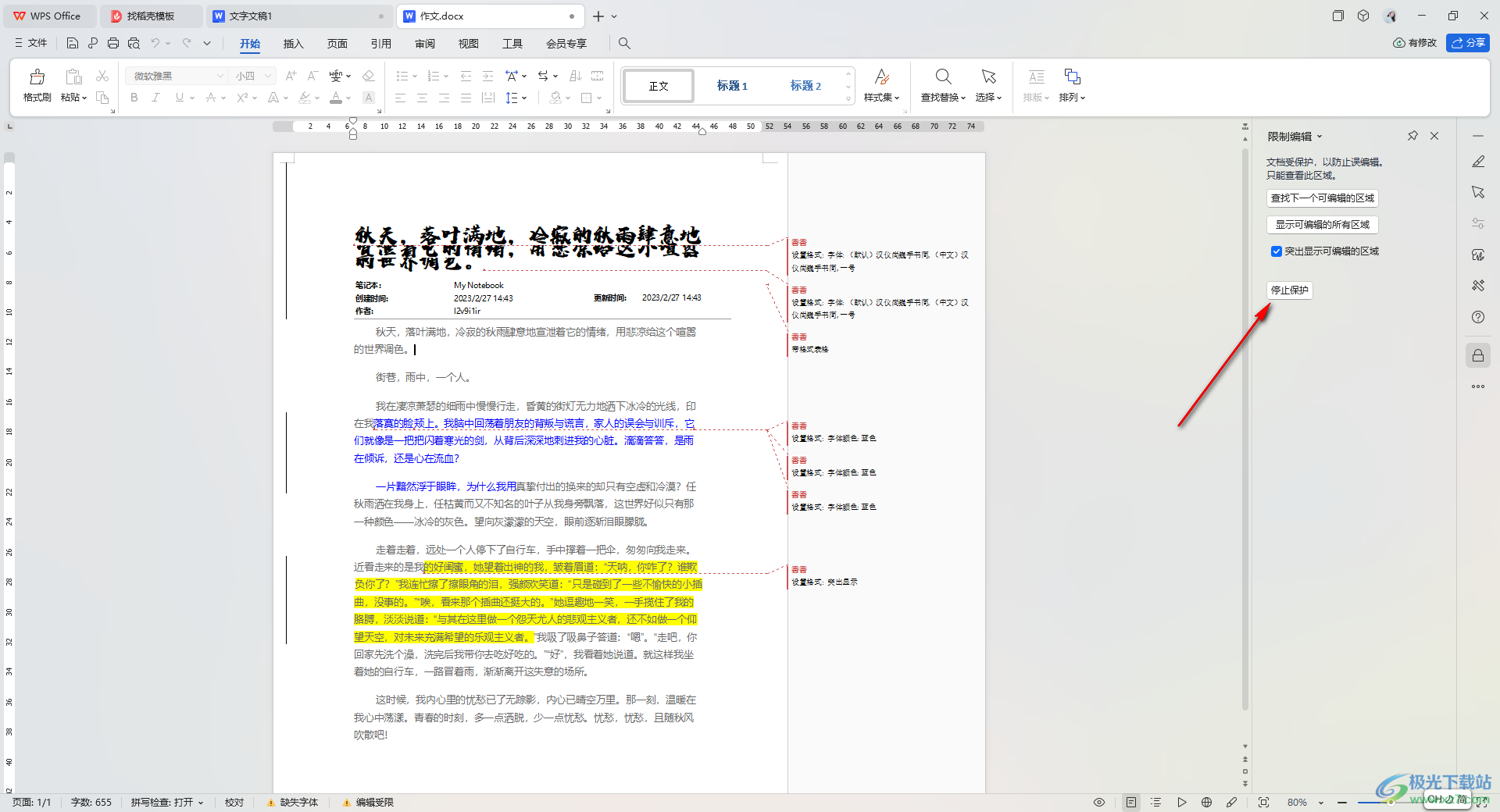Click the Print Preview icon

tap(134, 43)
